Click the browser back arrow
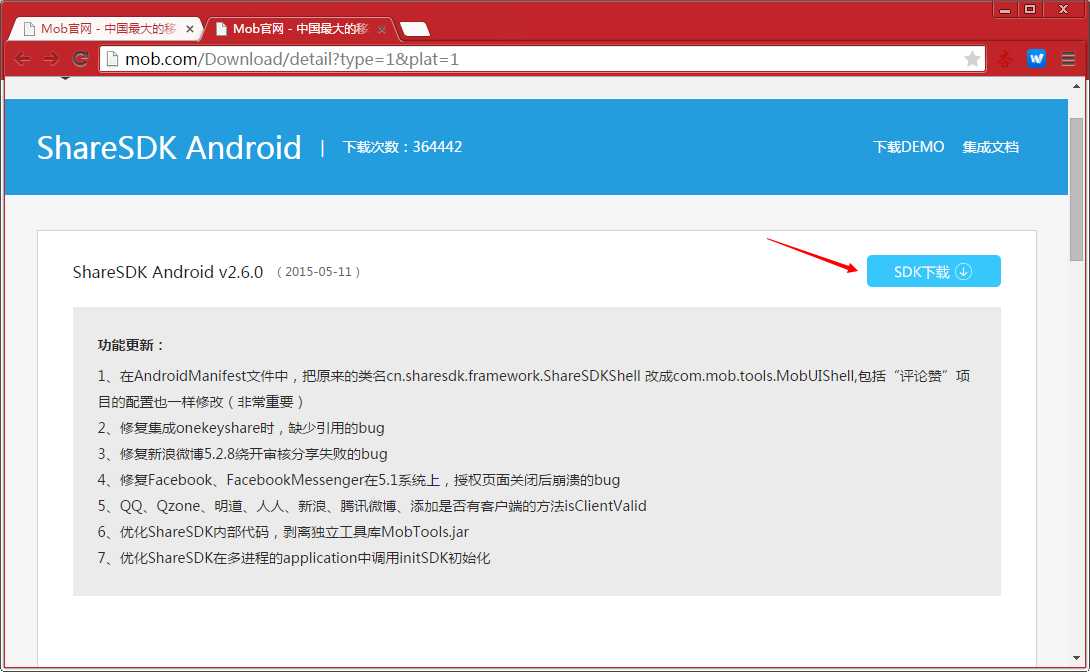Viewport: 1090px width, 672px height. [22, 59]
